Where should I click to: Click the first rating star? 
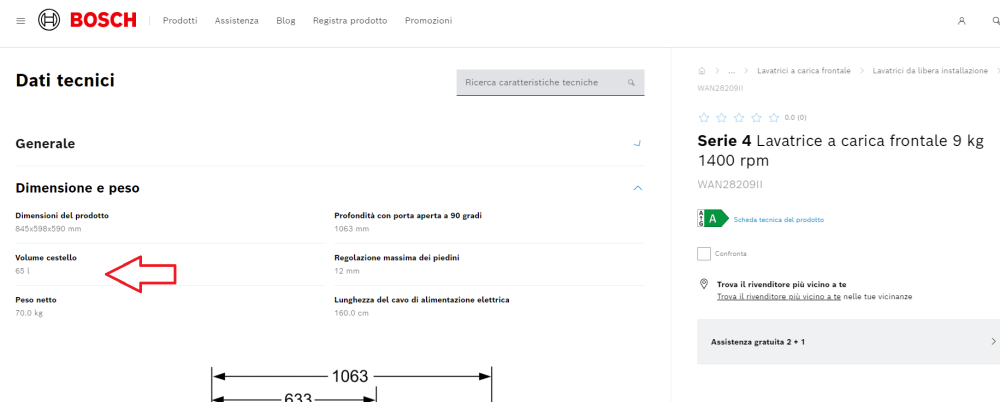[x=704, y=117]
